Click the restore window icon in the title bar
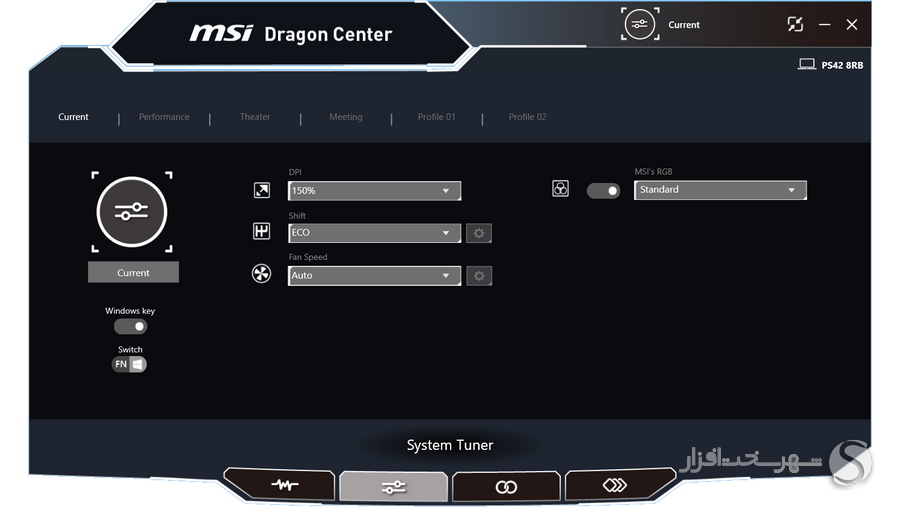 click(x=795, y=24)
